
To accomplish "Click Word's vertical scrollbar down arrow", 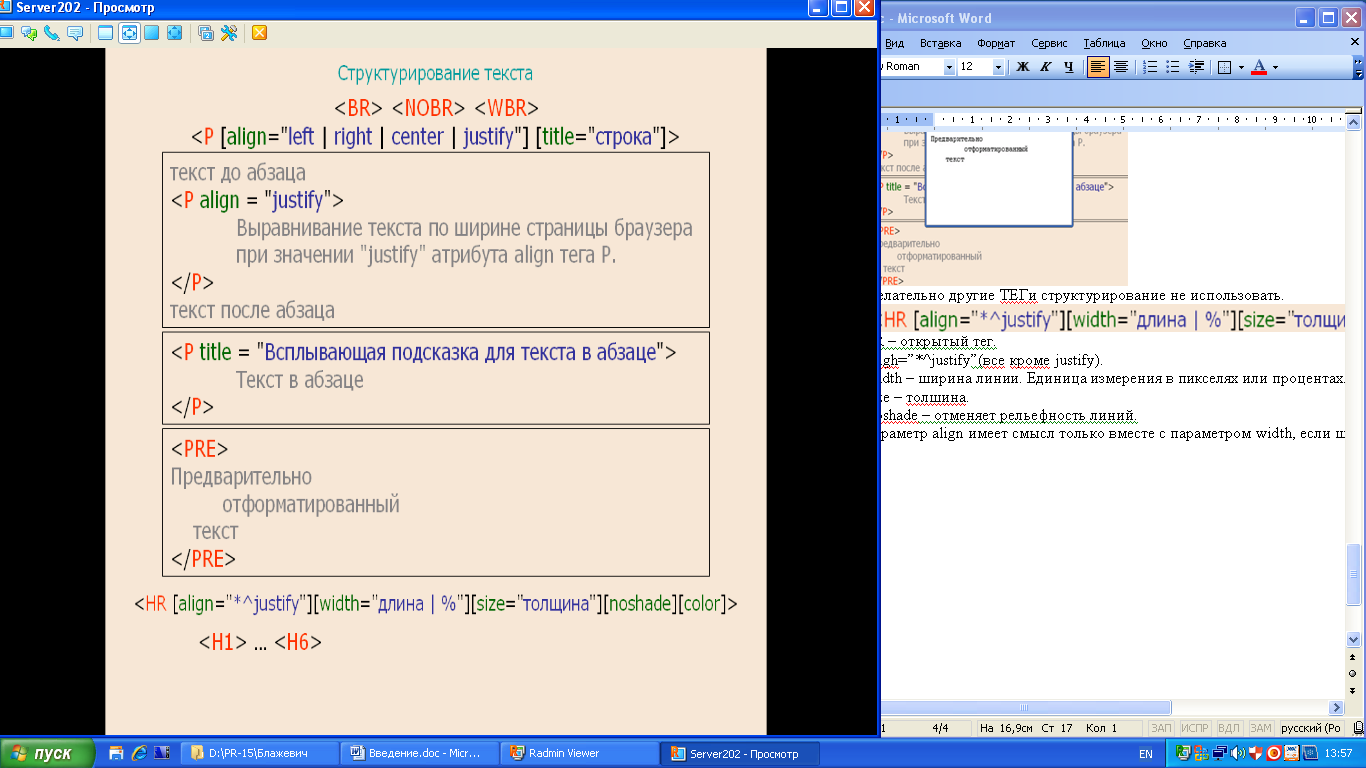I will (x=1354, y=639).
